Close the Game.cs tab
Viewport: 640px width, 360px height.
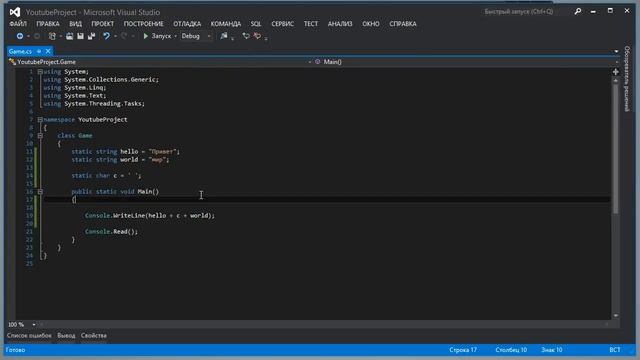click(x=48, y=51)
